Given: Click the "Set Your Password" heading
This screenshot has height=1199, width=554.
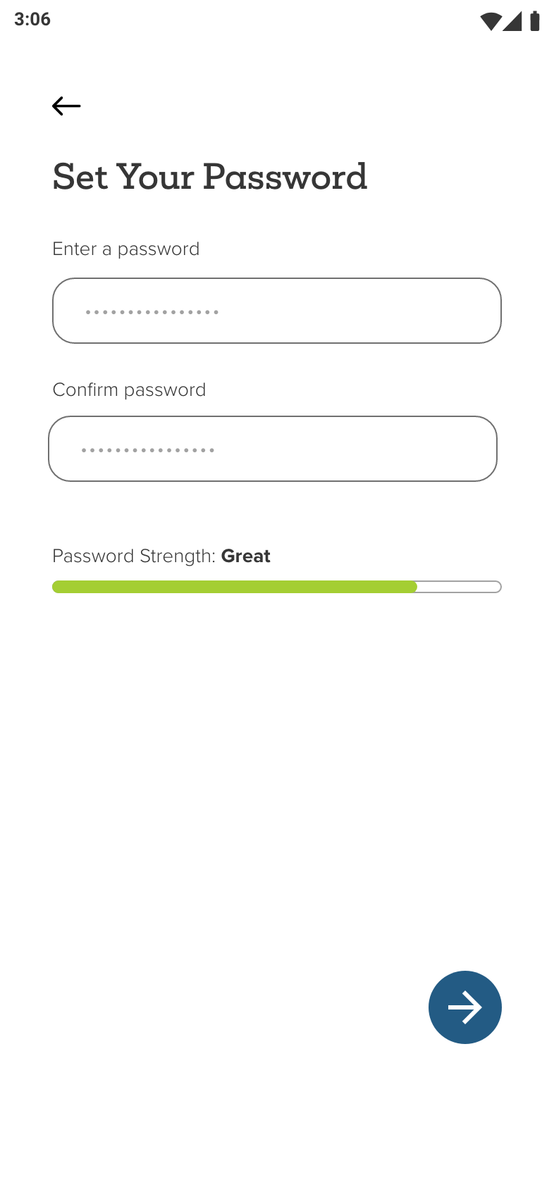Looking at the screenshot, I should 210,177.
